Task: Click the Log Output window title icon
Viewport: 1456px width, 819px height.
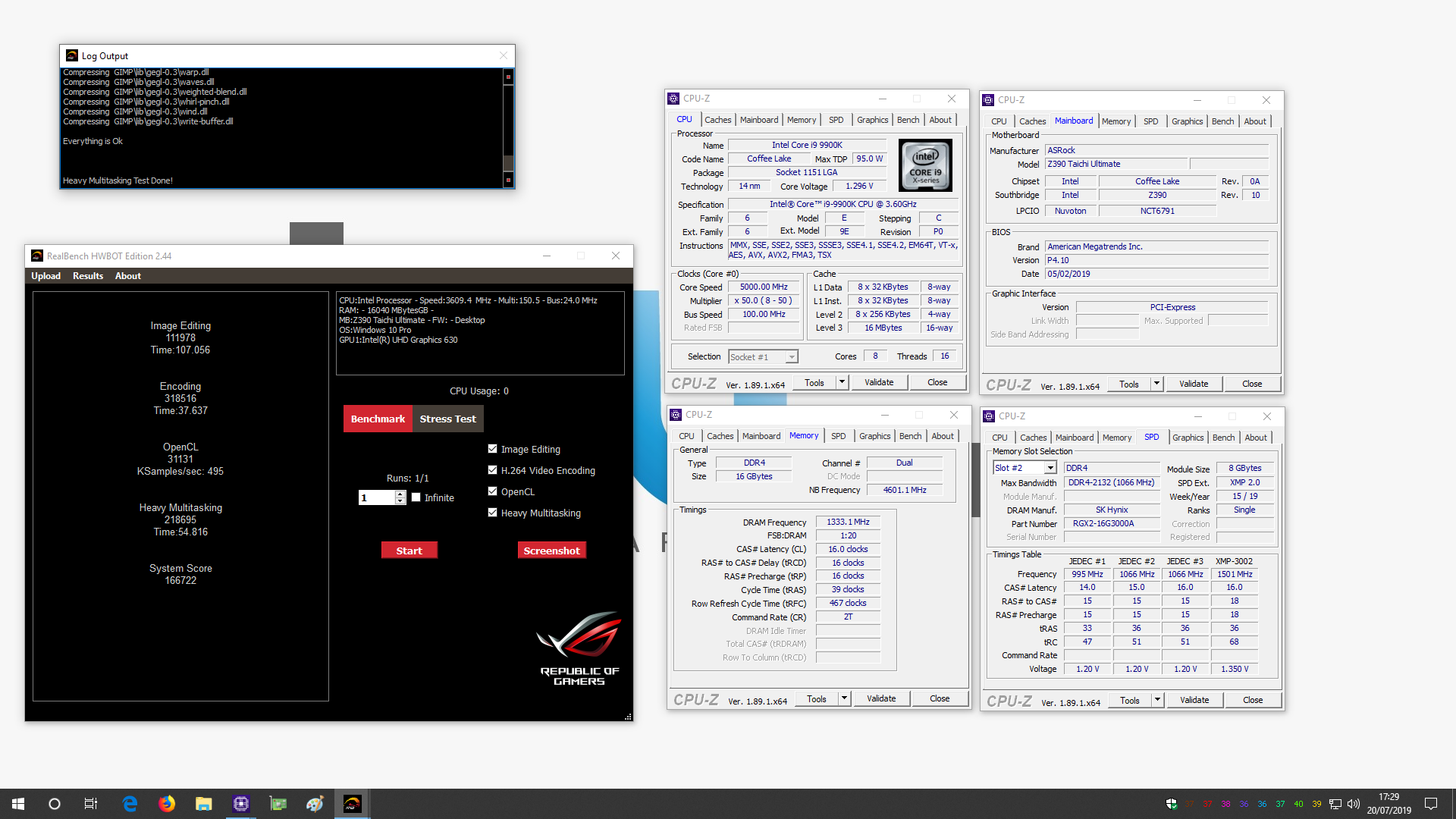Action: click(72, 55)
